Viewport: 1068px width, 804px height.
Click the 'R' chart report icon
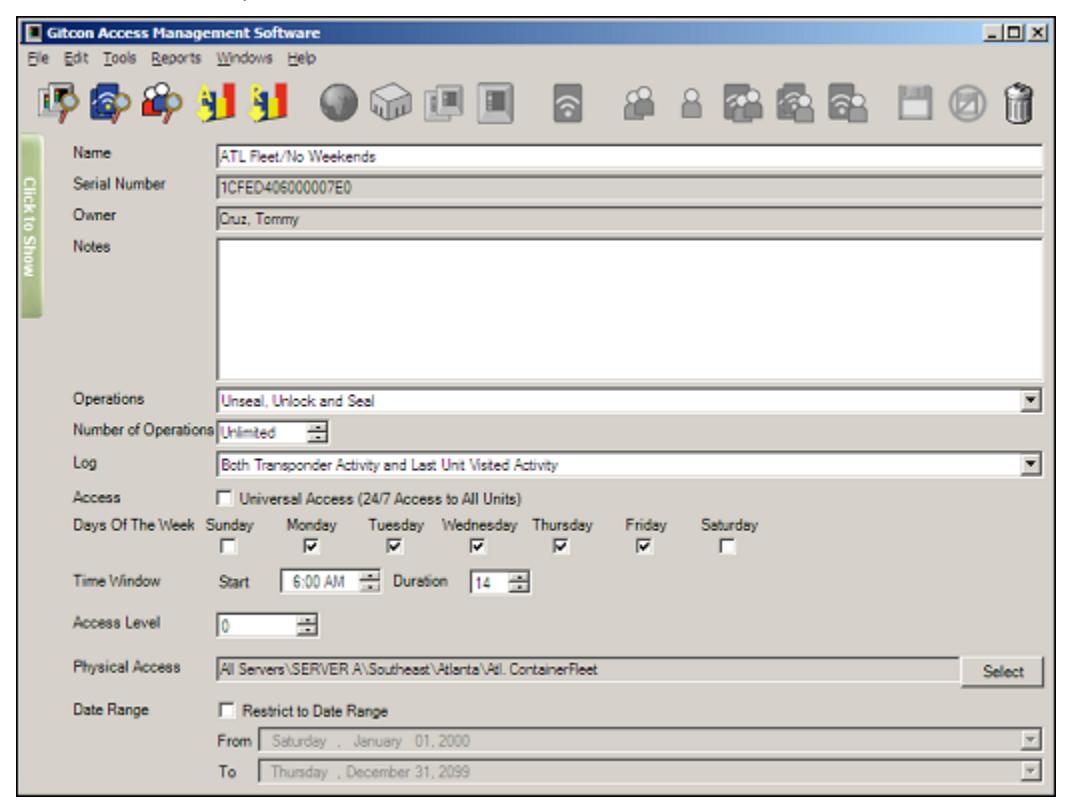pyautogui.click(x=268, y=102)
